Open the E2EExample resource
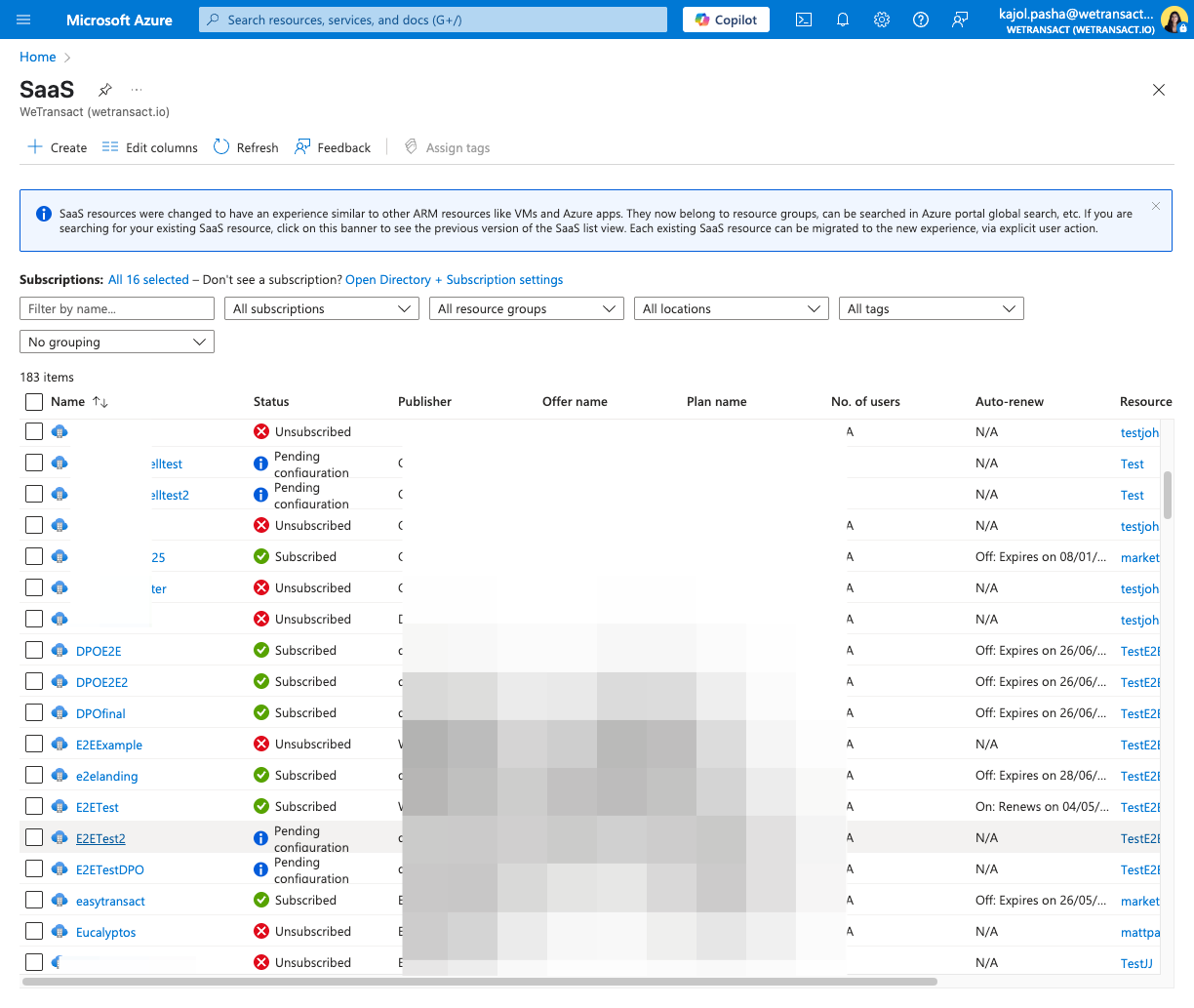The image size is (1194, 1008). coord(109,745)
